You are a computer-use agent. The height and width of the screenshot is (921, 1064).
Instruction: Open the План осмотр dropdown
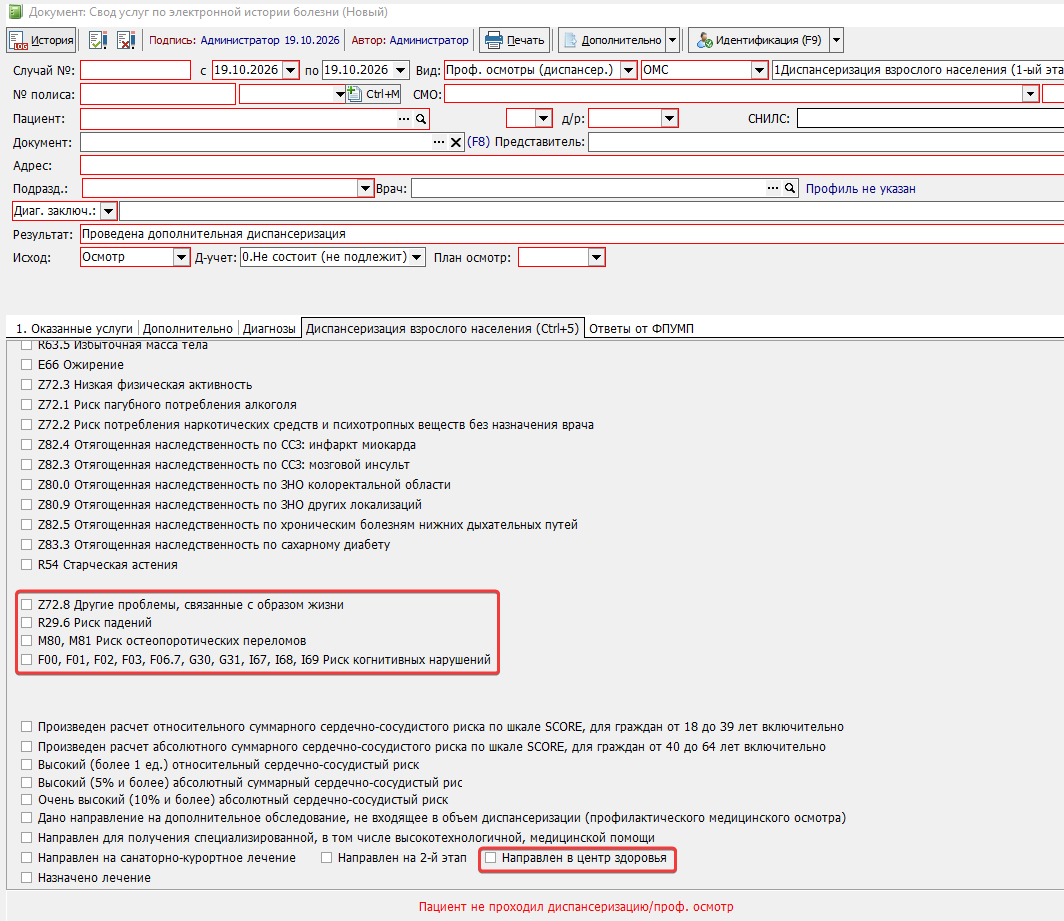[x=596, y=257]
